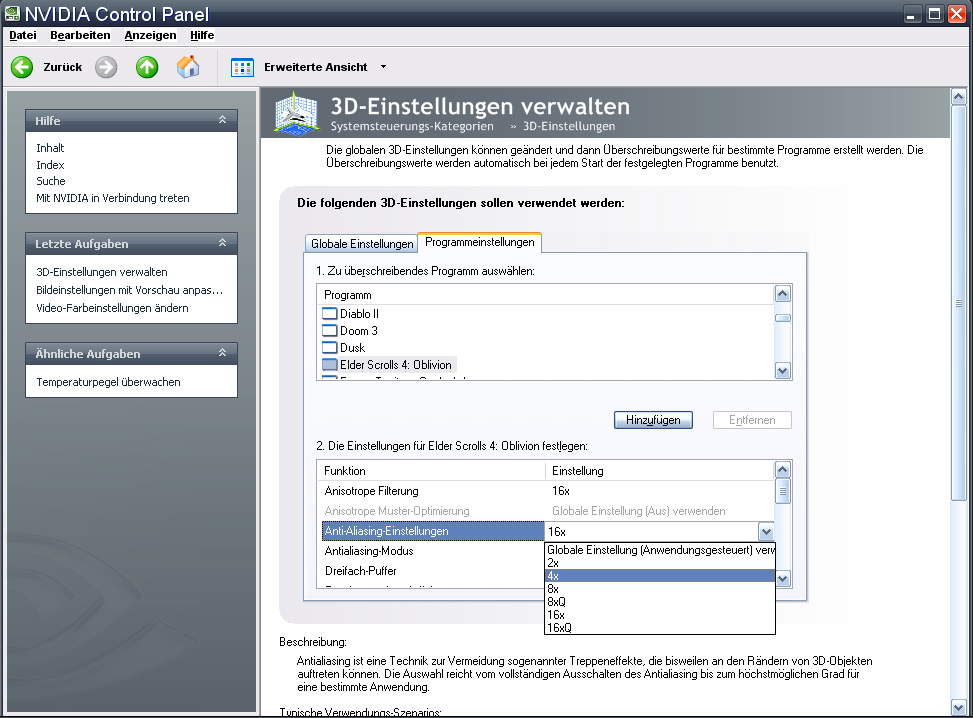Viewport: 973px width, 718px height.
Task: Click the Programm column header
Action: 546,295
